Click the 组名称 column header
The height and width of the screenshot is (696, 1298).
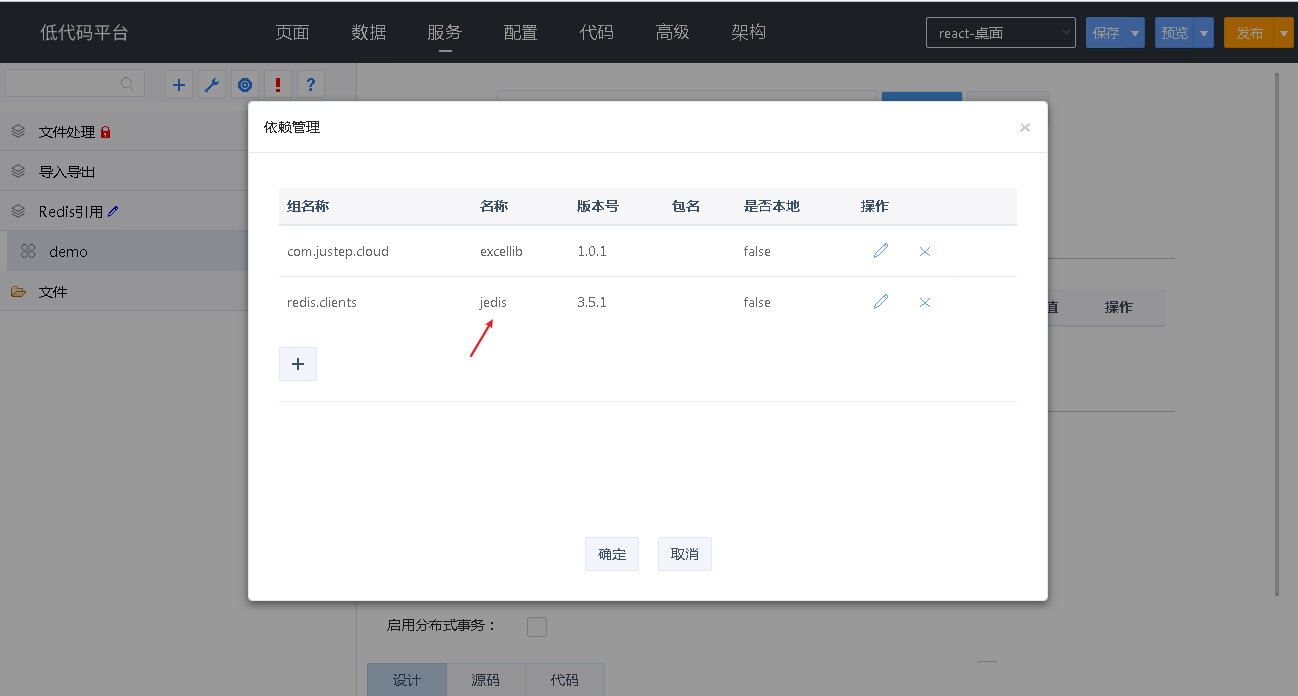point(308,206)
